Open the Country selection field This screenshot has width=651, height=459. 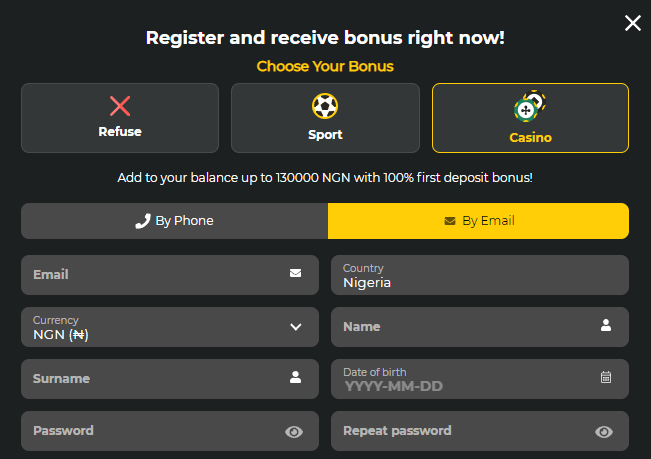[x=479, y=275]
